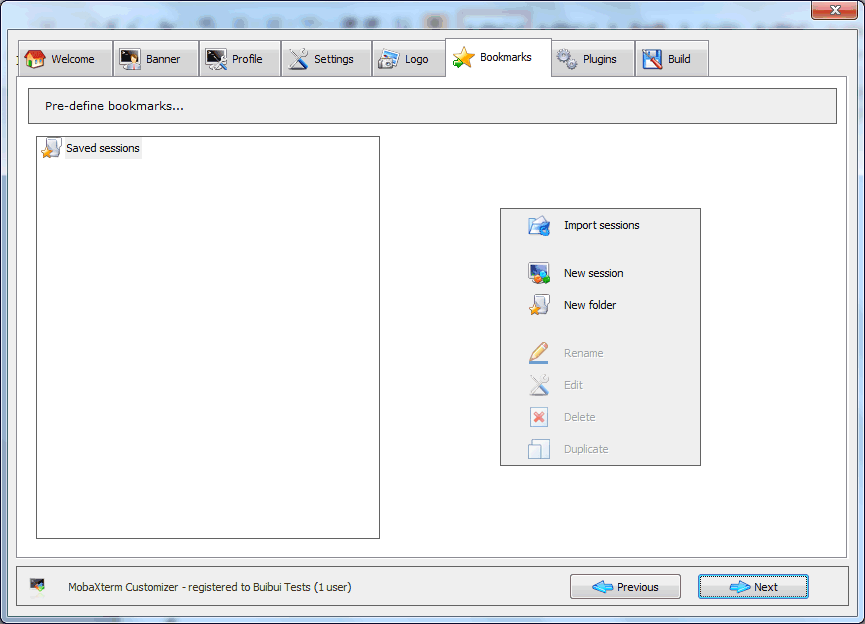Click the MobaXterm Customizer status icon
This screenshot has height=624, width=865.
click(x=38, y=586)
